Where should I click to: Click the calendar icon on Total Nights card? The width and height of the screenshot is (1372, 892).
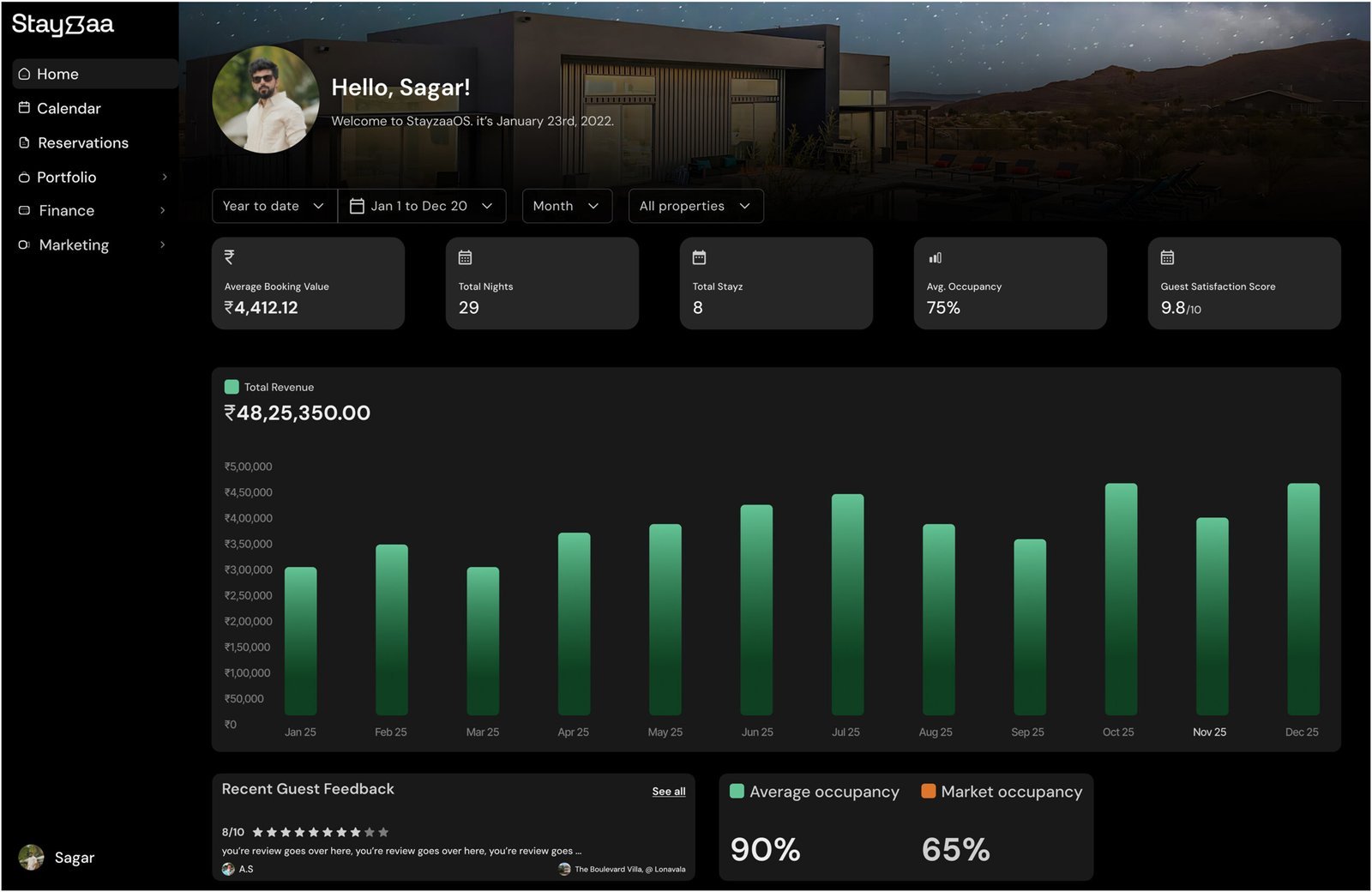(465, 257)
